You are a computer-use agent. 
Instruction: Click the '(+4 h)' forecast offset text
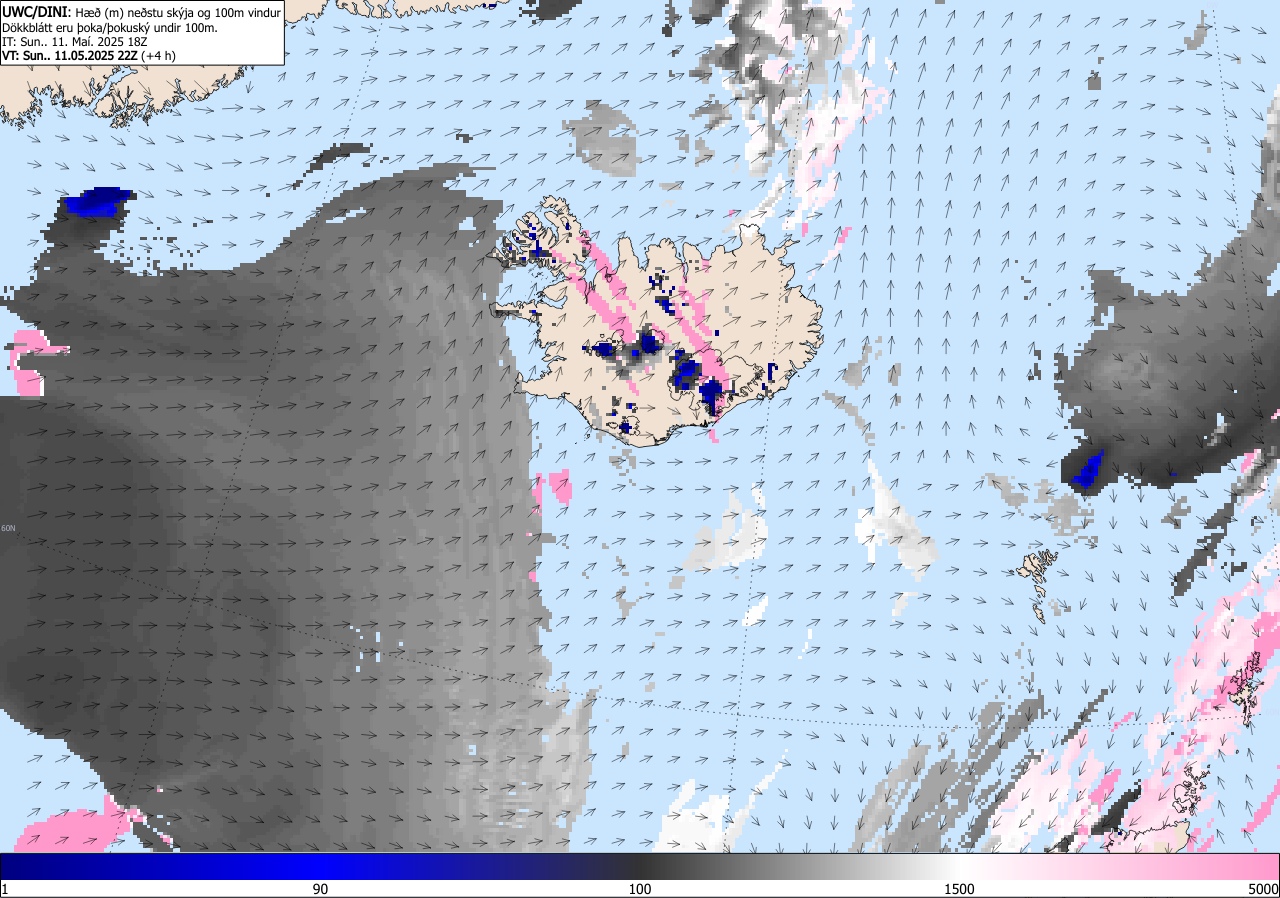[160, 57]
